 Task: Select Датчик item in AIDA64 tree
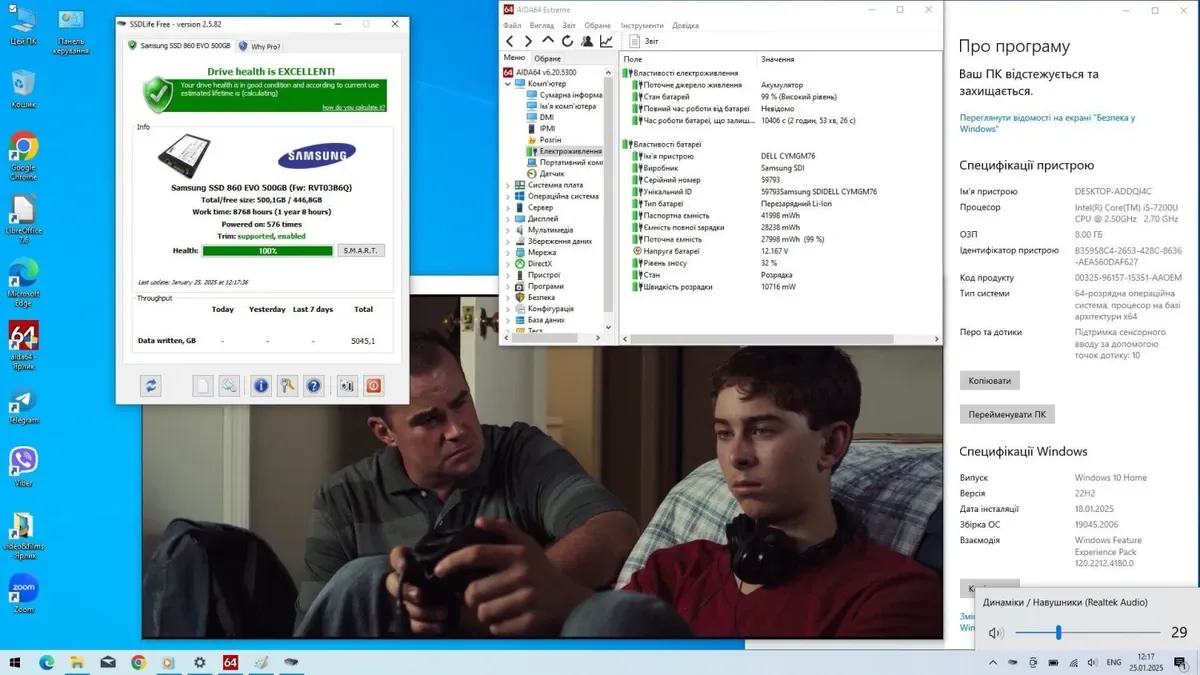(552, 174)
